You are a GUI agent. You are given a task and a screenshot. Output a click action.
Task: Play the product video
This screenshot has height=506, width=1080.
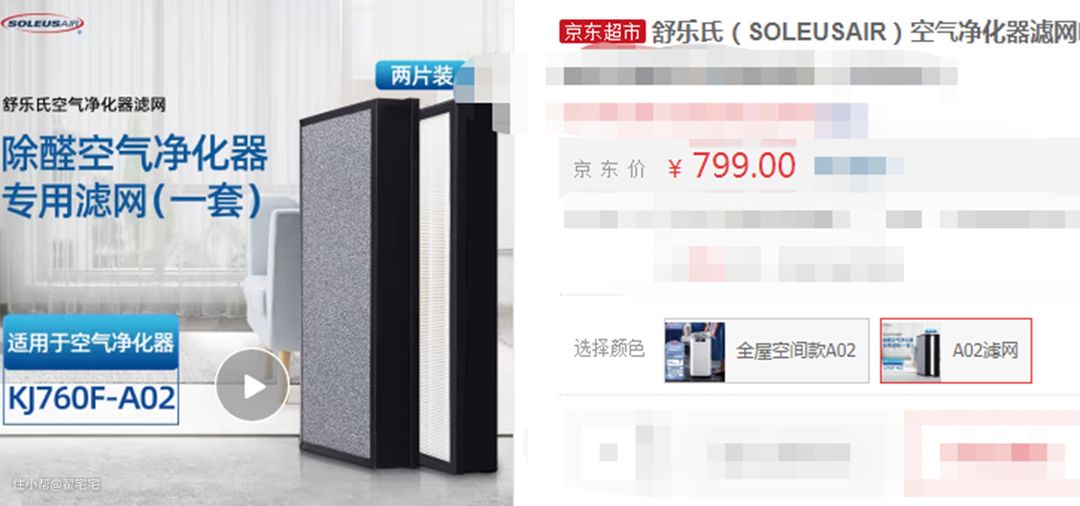pyautogui.click(x=252, y=386)
